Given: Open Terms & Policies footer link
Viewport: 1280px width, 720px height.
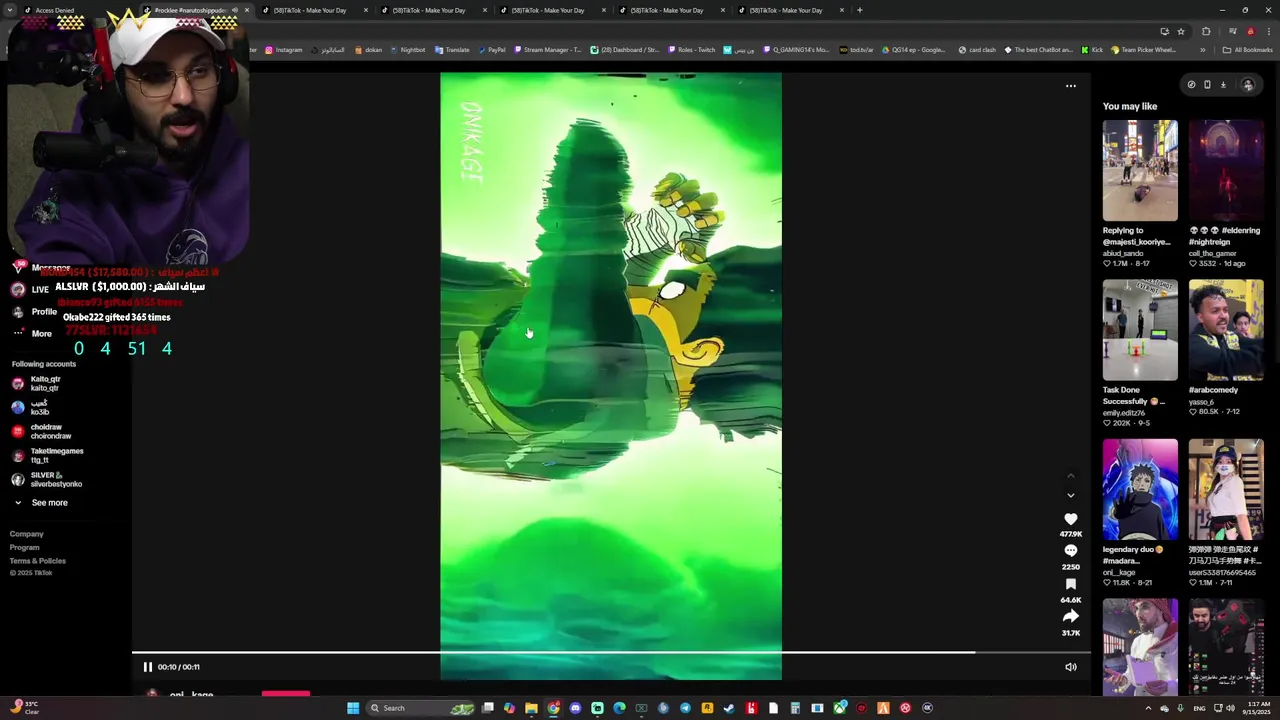Looking at the screenshot, I should [x=38, y=561].
